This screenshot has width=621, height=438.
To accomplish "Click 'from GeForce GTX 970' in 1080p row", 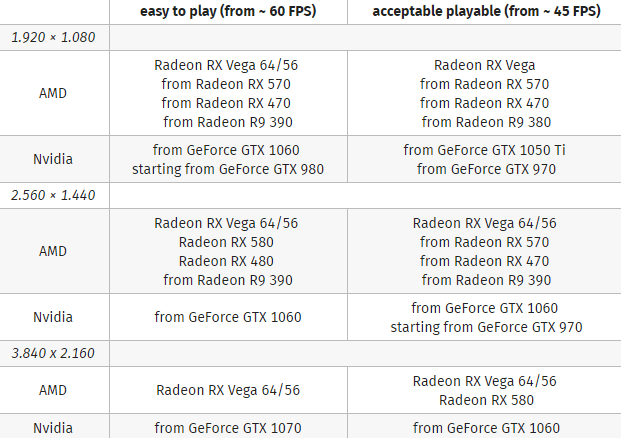I will tap(486, 169).
